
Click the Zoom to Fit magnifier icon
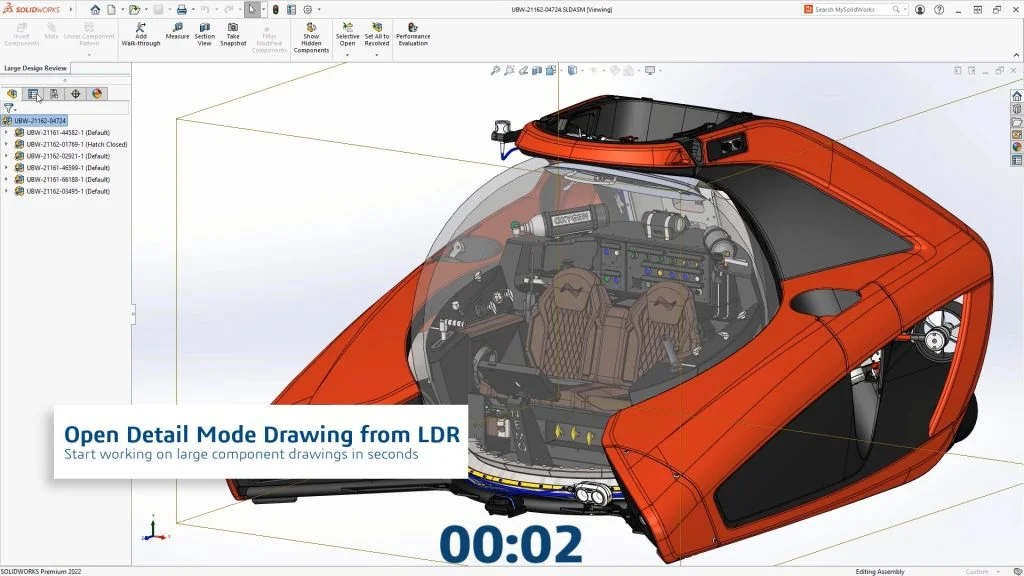[495, 71]
